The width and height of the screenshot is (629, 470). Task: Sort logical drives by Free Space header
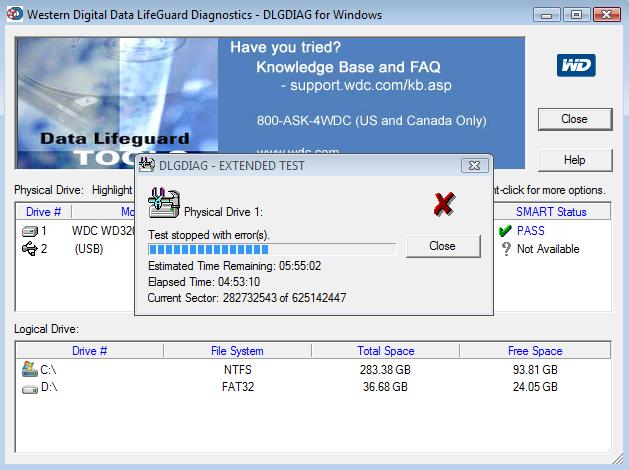(x=535, y=350)
